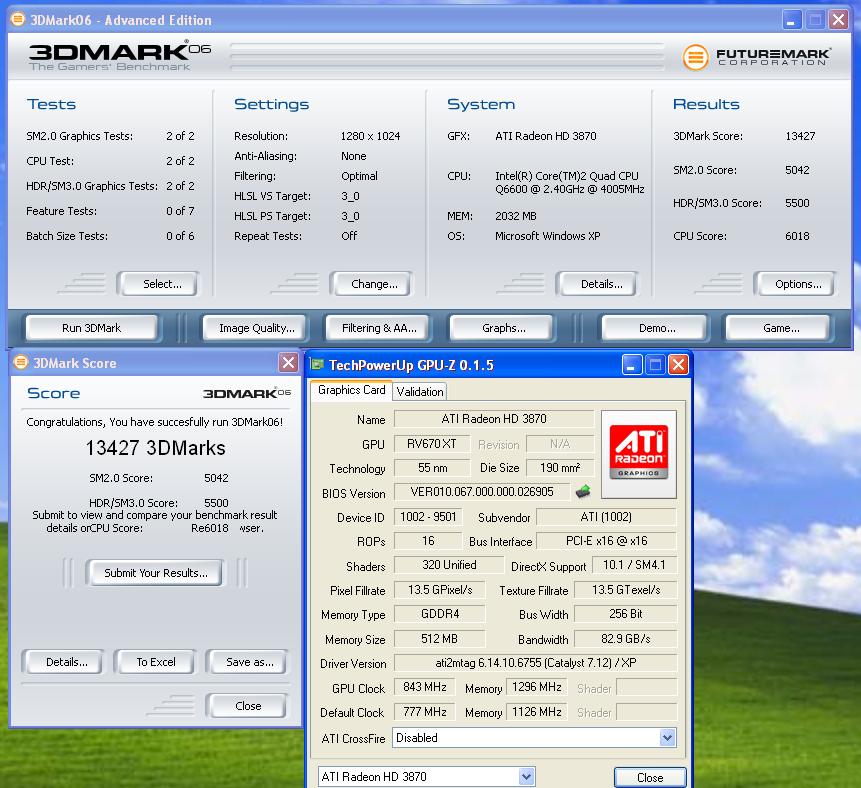The height and width of the screenshot is (788, 861).
Task: Click the Futuremark Corporation logo
Action: [756, 57]
